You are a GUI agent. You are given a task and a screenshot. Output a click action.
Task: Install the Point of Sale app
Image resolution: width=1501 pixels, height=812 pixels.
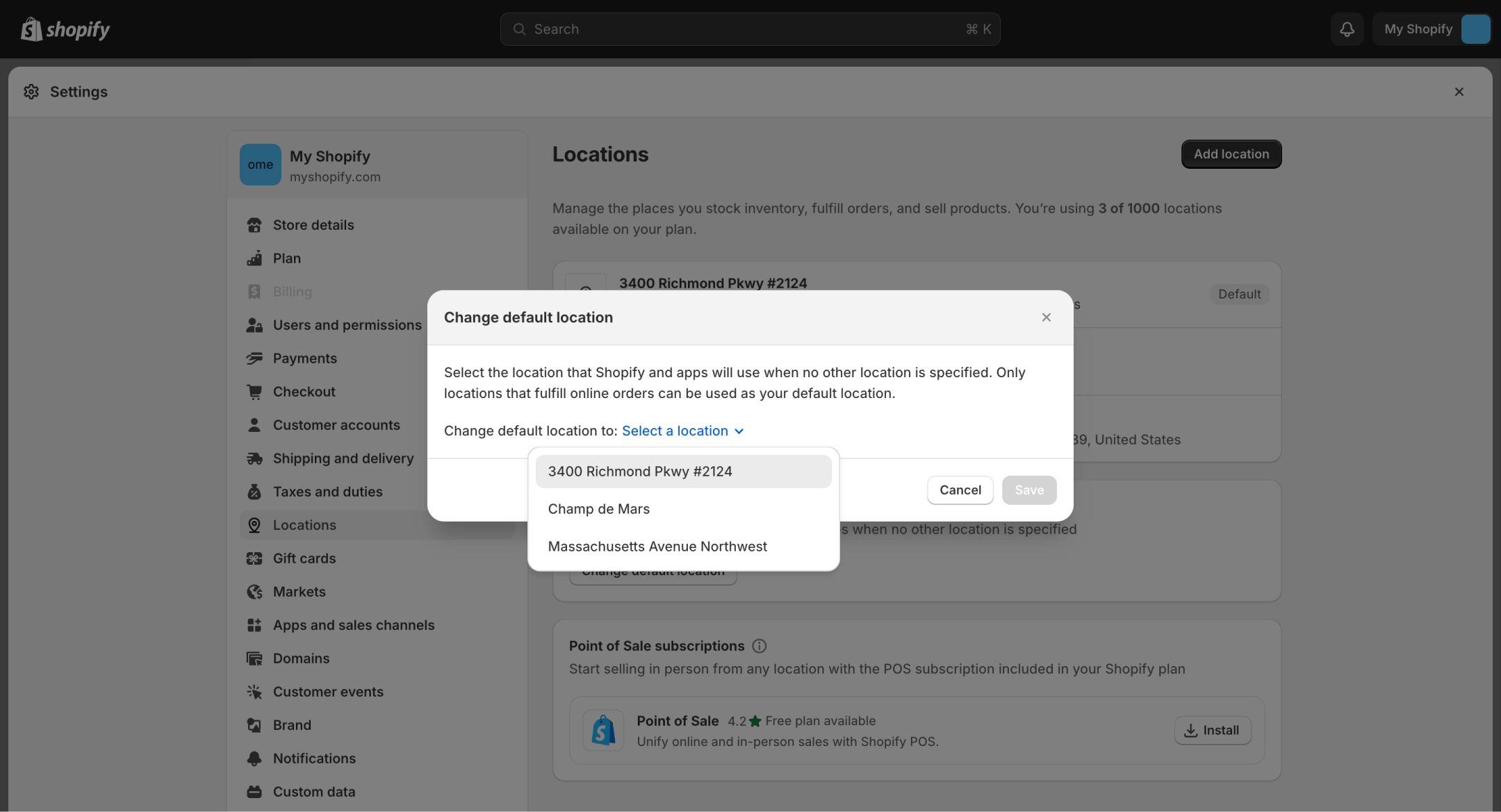pyautogui.click(x=1212, y=731)
